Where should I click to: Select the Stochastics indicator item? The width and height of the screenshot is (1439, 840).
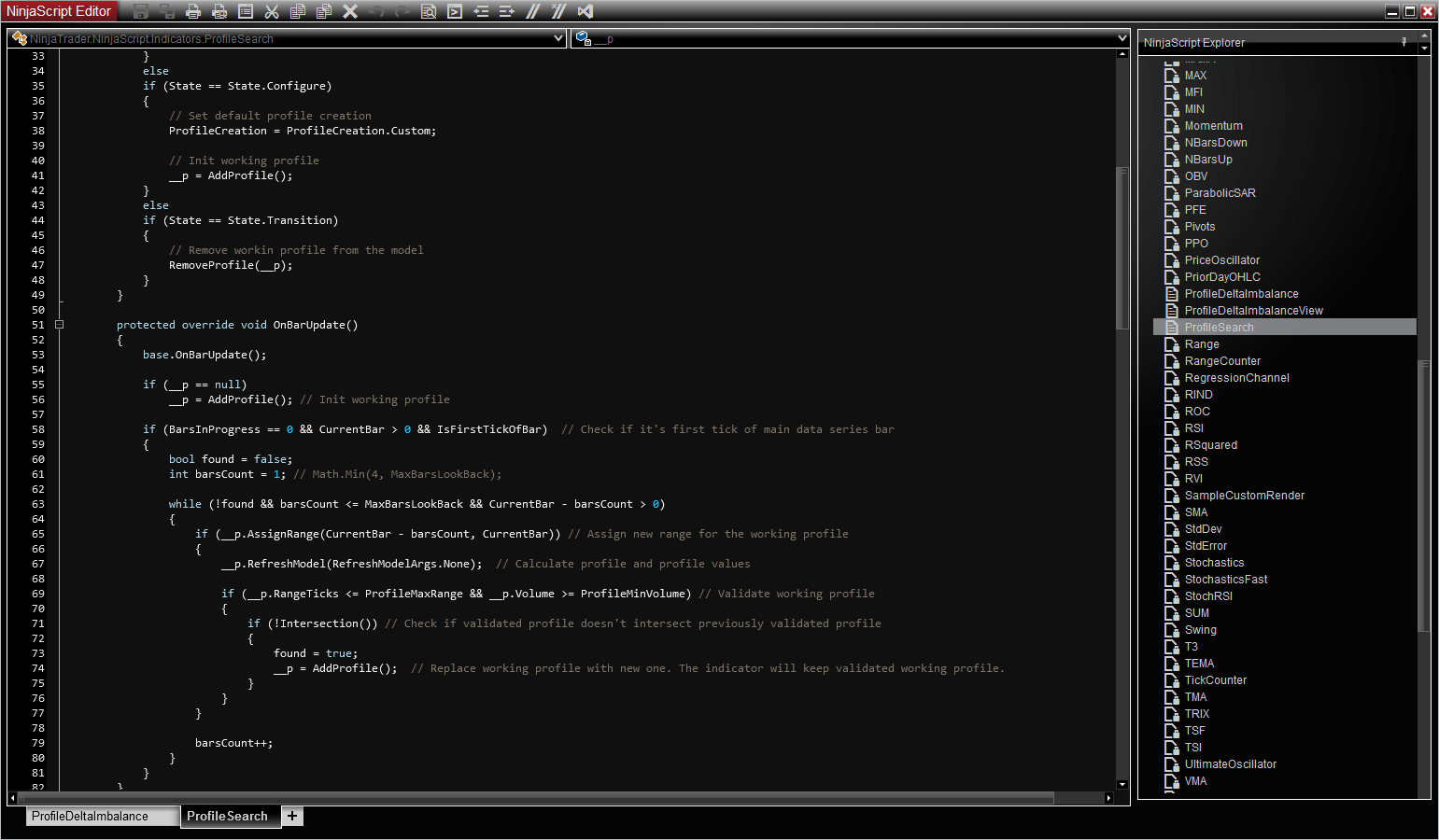pos(1214,562)
